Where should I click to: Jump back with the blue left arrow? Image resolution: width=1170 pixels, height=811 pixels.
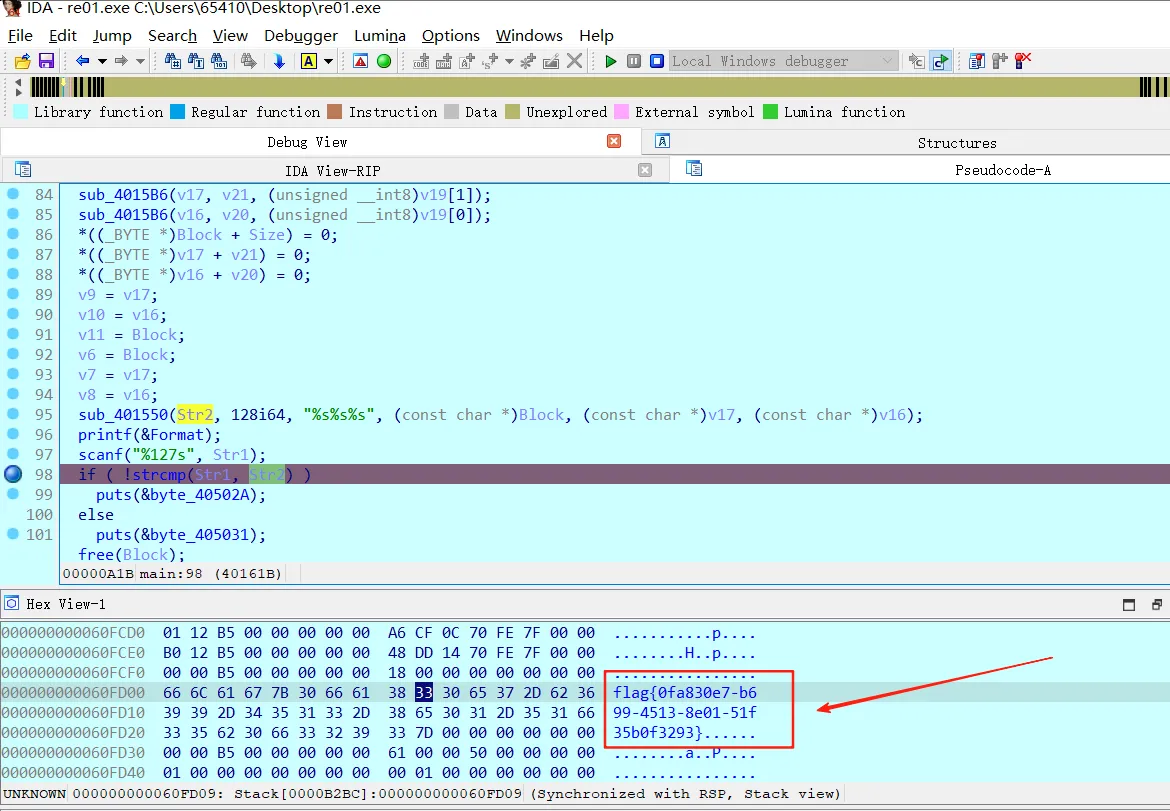click(83, 61)
